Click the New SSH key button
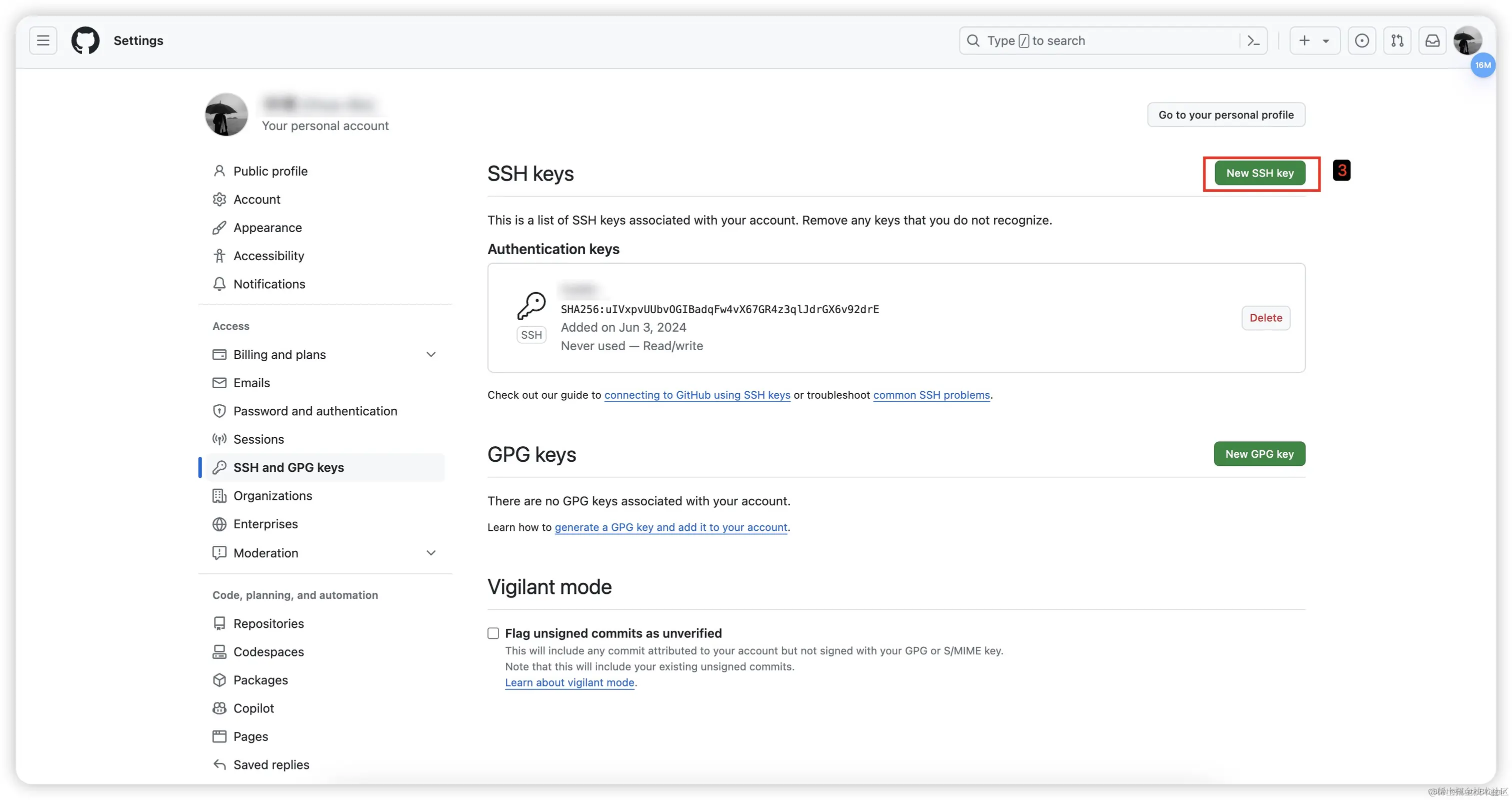Screen dimensions: 1512x800 pyautogui.click(x=1259, y=173)
